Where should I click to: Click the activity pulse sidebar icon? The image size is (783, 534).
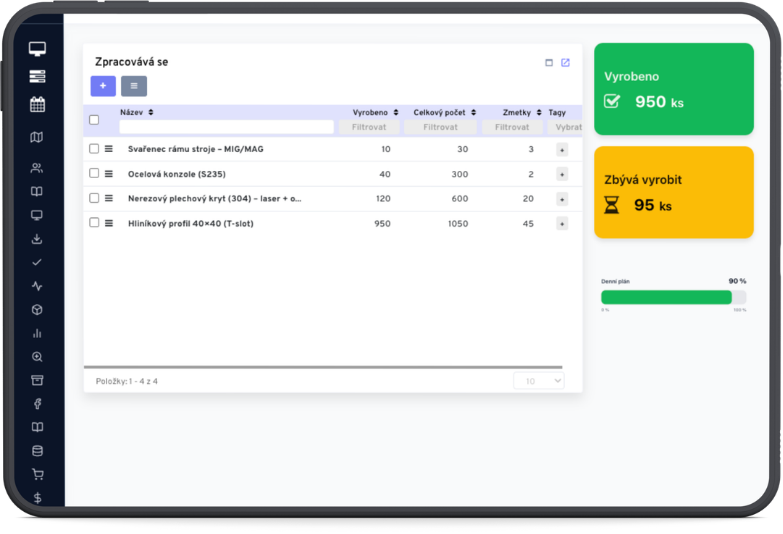click(x=37, y=286)
